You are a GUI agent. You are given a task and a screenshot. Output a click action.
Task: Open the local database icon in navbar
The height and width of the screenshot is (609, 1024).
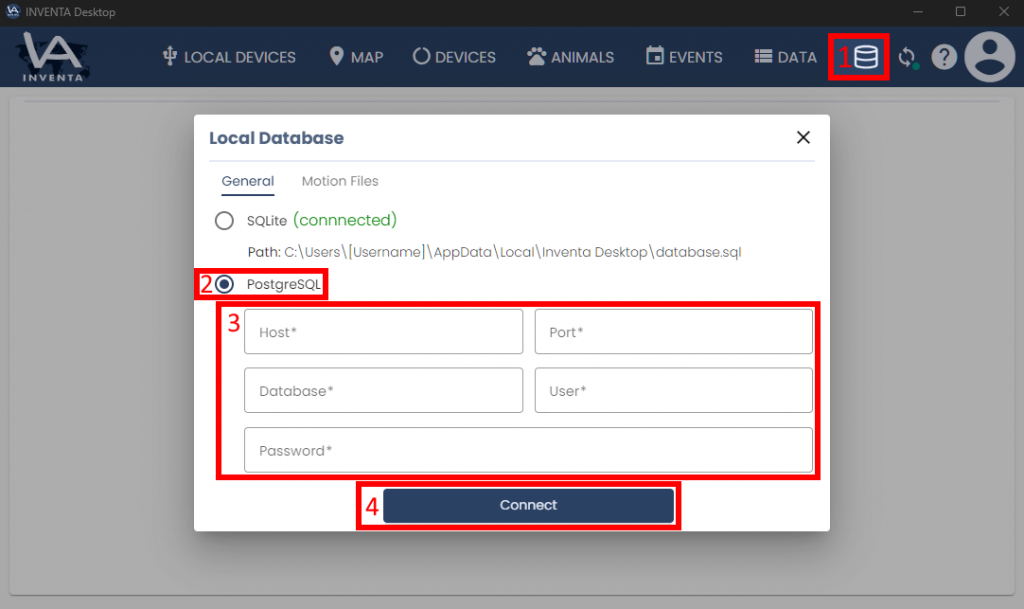click(866, 57)
